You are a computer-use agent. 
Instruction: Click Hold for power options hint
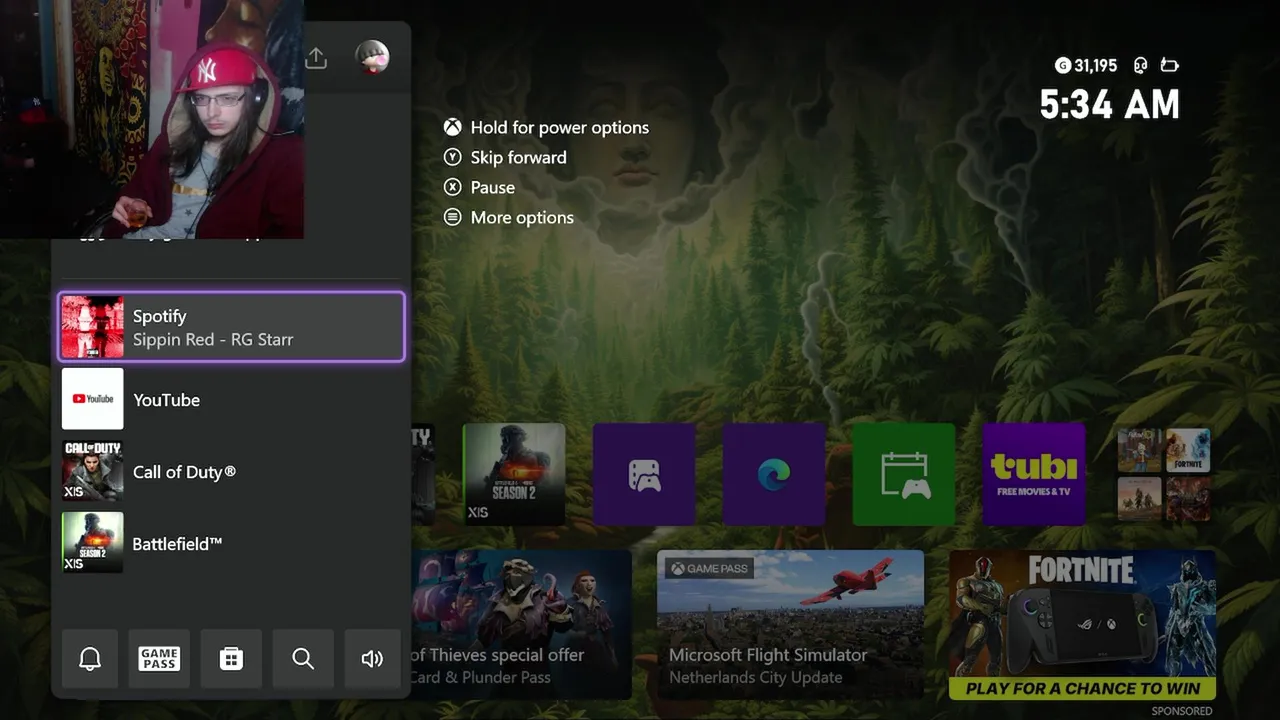tap(547, 127)
